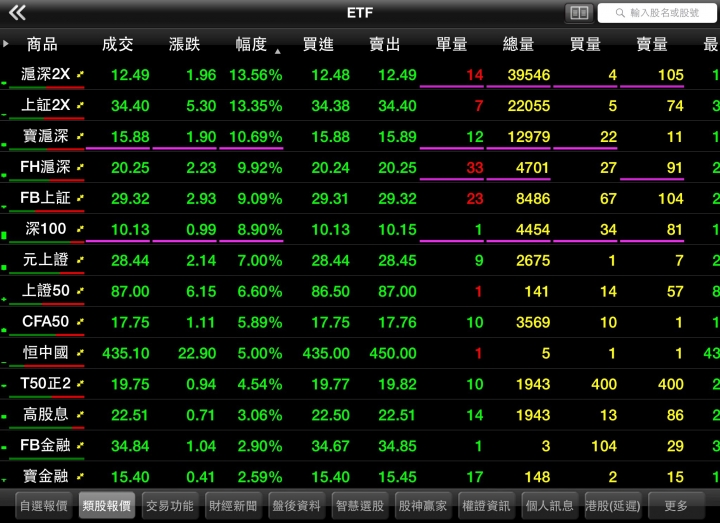Select the 上證50 product name
The width and height of the screenshot is (720, 523).
coord(45,291)
